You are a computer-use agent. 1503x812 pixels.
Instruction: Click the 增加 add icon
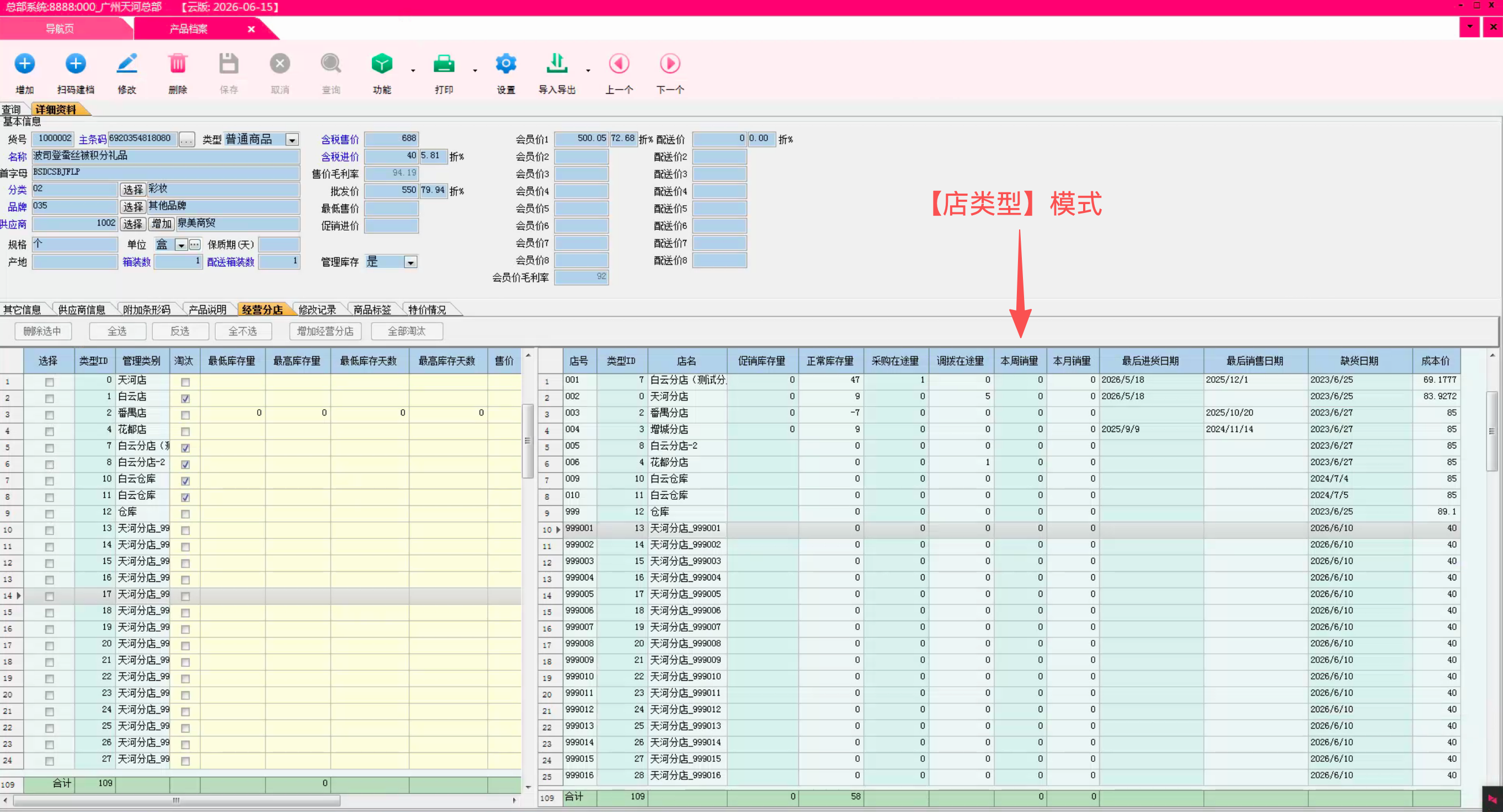click(x=24, y=63)
